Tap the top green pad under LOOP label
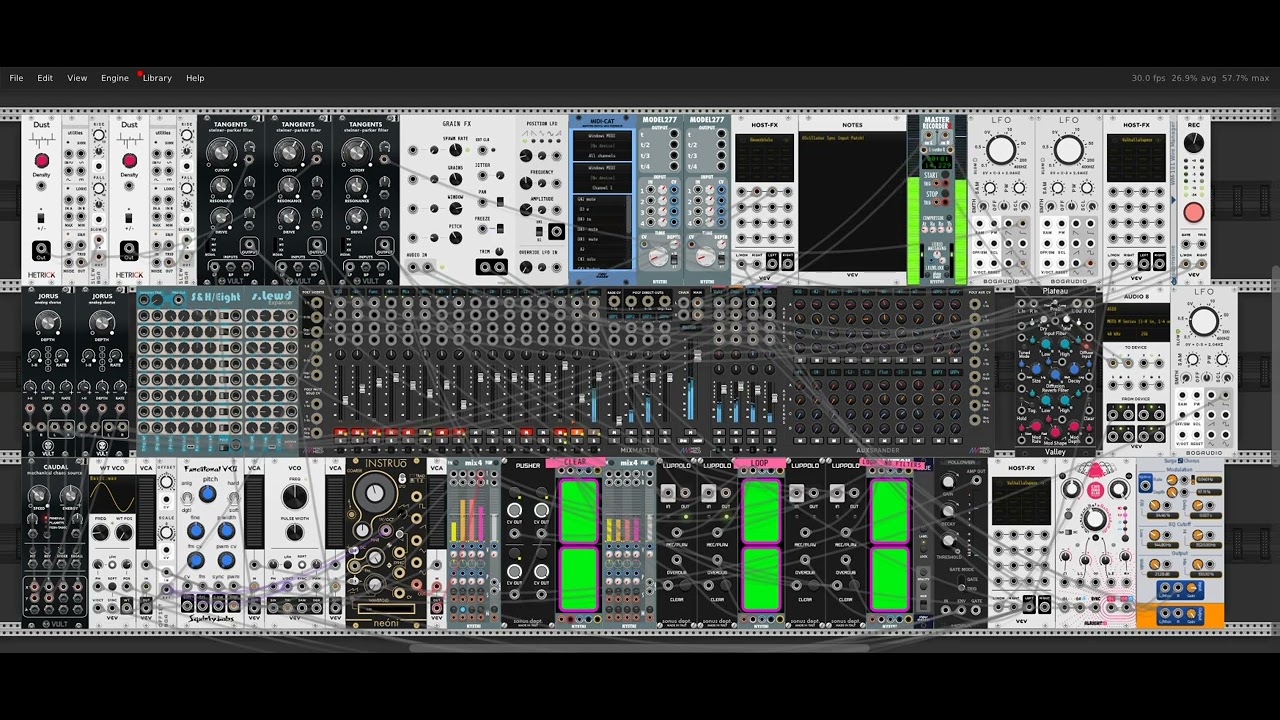The width and height of the screenshot is (1280, 720). pyautogui.click(x=761, y=512)
